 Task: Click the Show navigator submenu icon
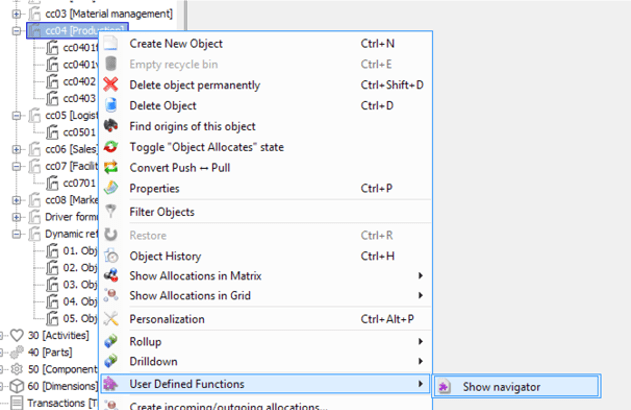point(444,387)
